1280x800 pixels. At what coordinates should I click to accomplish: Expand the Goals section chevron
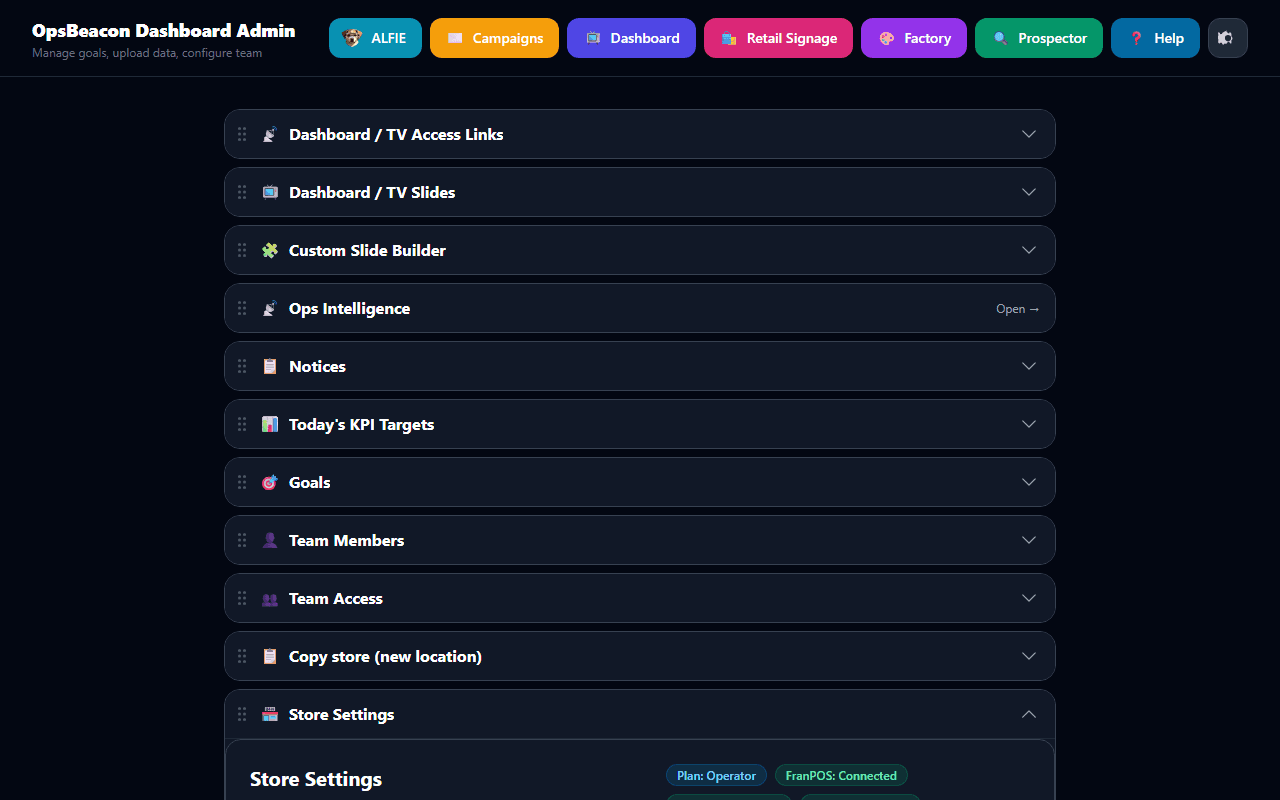click(x=1029, y=482)
